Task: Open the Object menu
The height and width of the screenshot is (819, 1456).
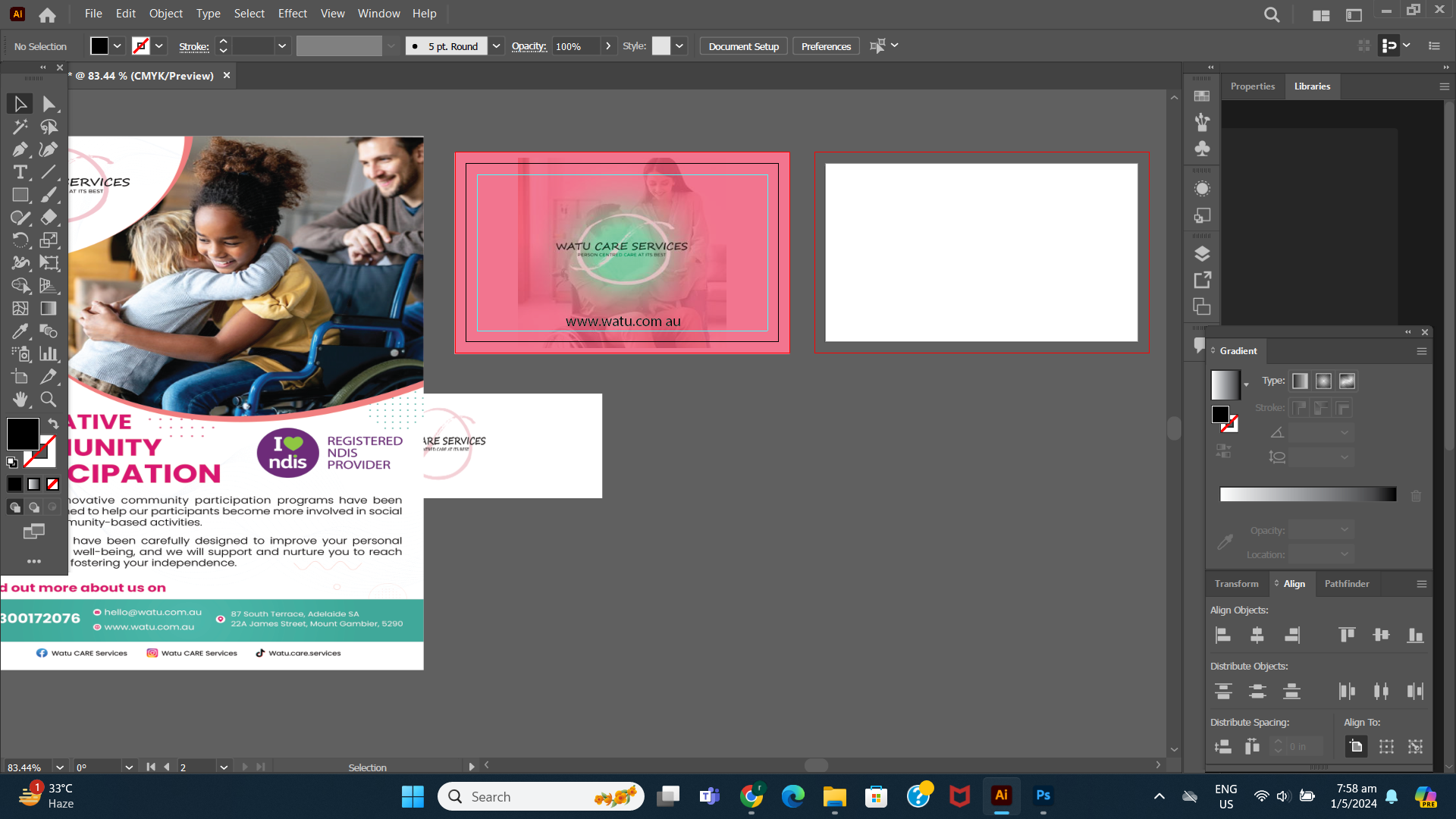Action: (165, 14)
